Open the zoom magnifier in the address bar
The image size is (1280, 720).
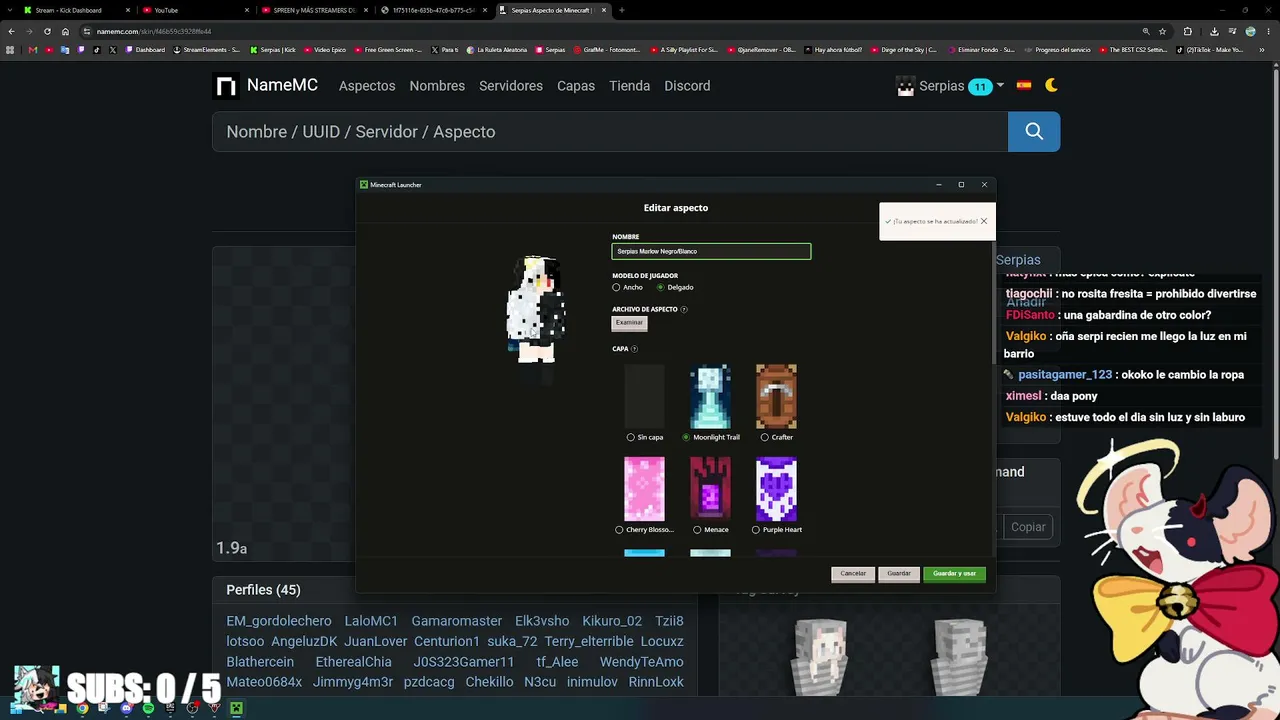pos(1146,31)
